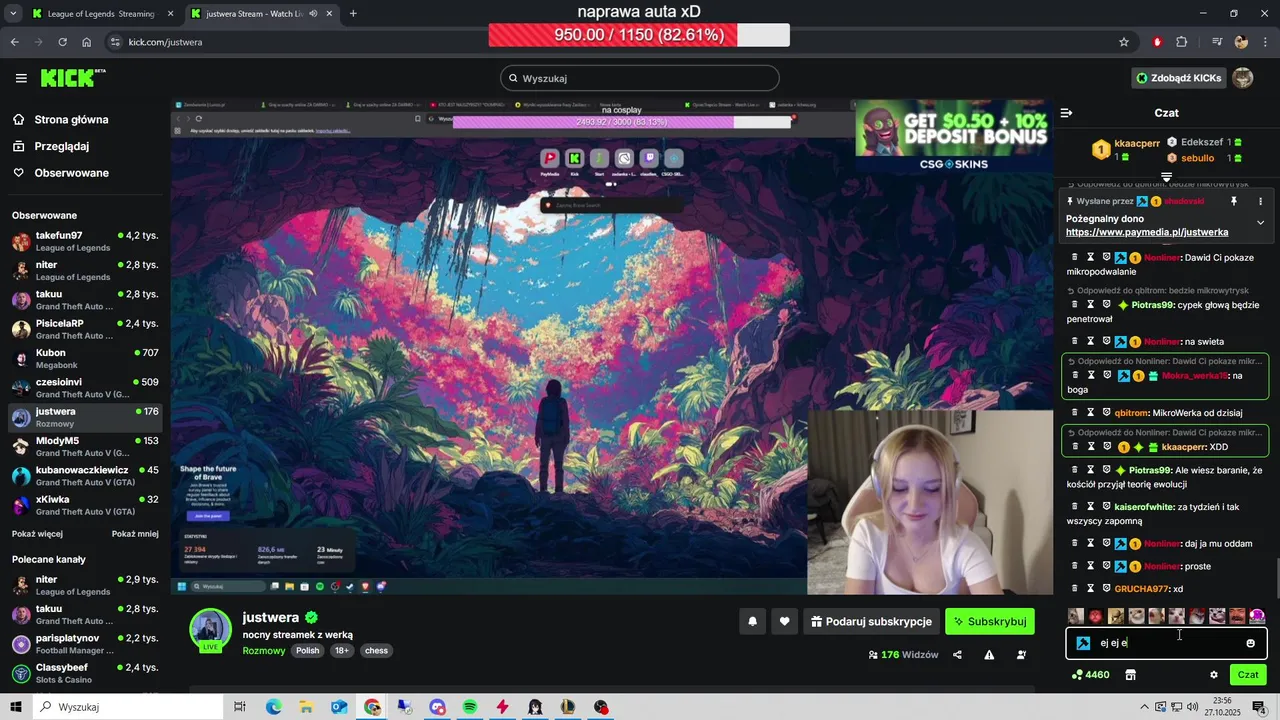Image resolution: width=1280 pixels, height=720 pixels.
Task: Open Spotify from taskbar
Action: (x=470, y=707)
